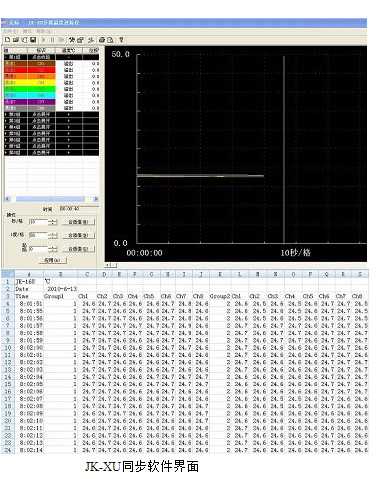Screen dimensions: 386x479
Task: Expand the last group row in channel list
Action: pos(51,153)
